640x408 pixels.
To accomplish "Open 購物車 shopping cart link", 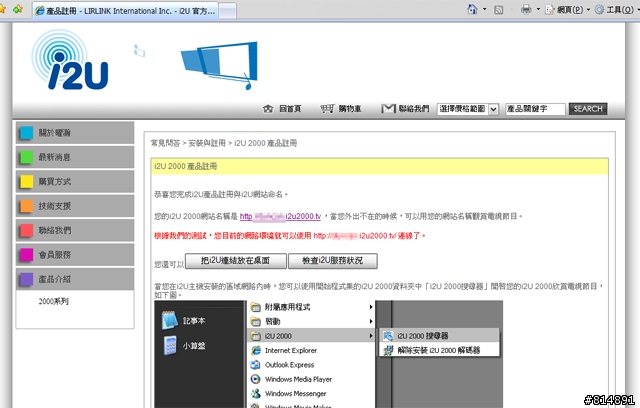I will [x=350, y=109].
